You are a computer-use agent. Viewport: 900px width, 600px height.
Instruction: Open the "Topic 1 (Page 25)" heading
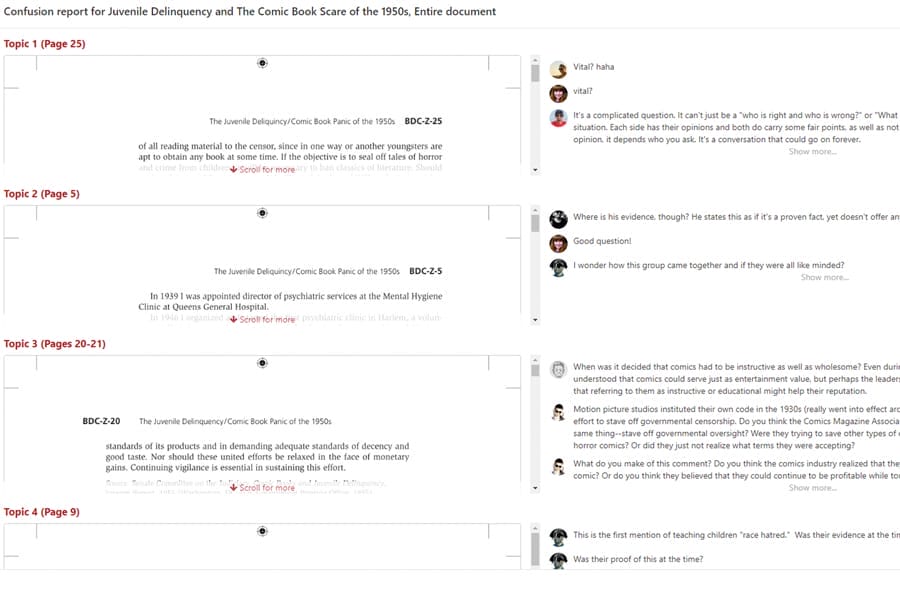coord(44,44)
